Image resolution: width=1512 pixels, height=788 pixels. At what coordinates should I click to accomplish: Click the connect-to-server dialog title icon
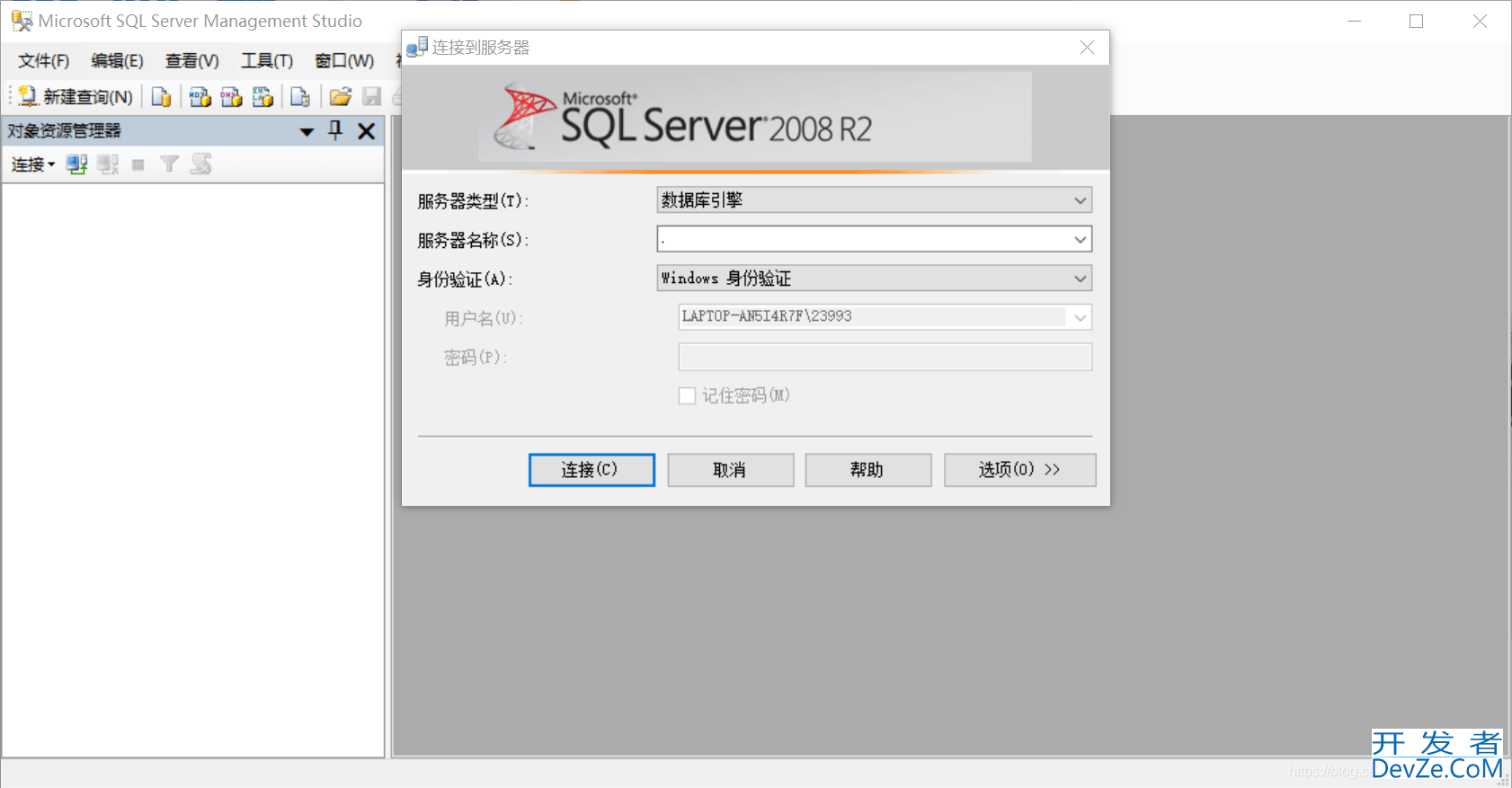(417, 48)
